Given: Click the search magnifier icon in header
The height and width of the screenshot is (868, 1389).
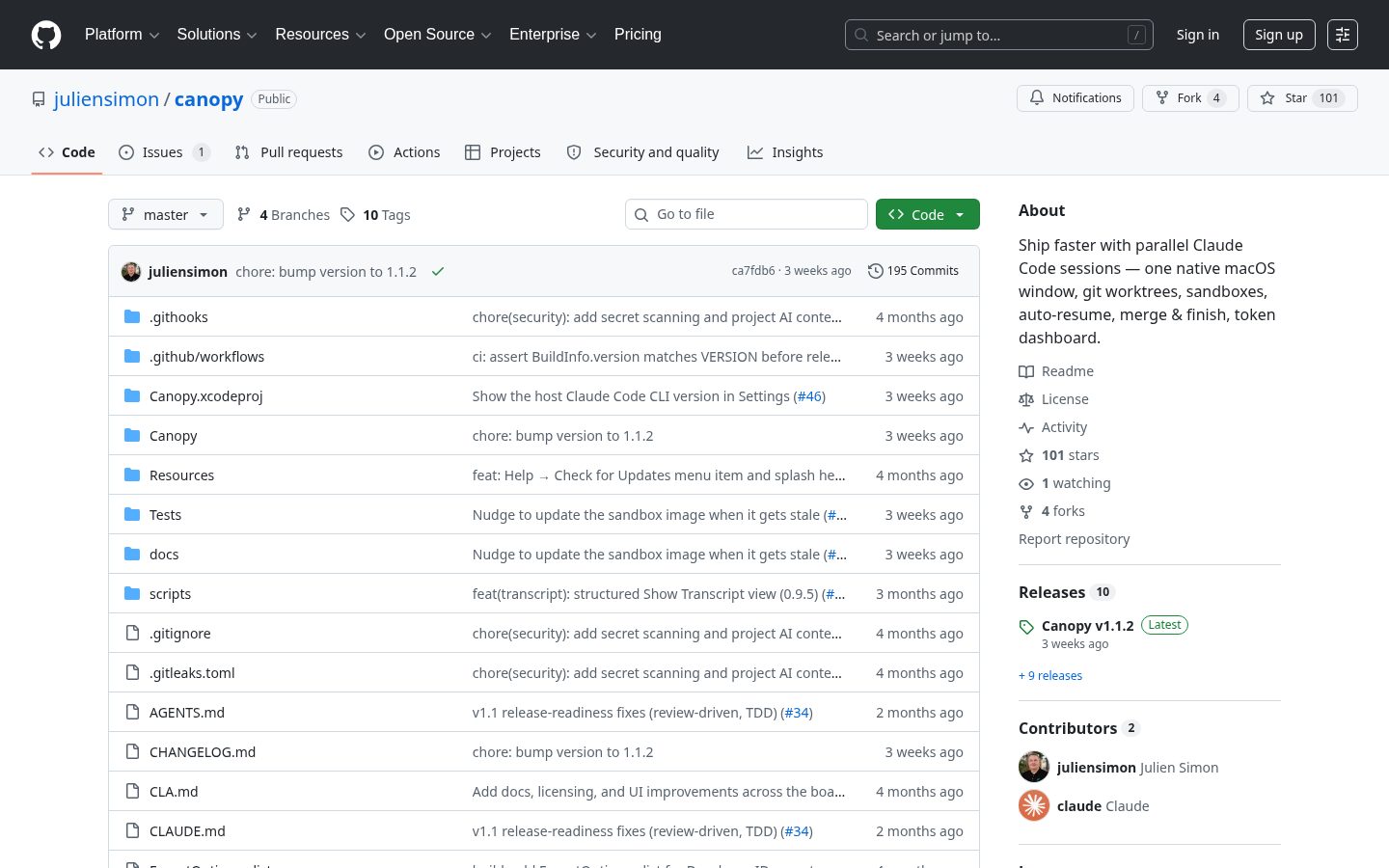Looking at the screenshot, I should coord(861,35).
